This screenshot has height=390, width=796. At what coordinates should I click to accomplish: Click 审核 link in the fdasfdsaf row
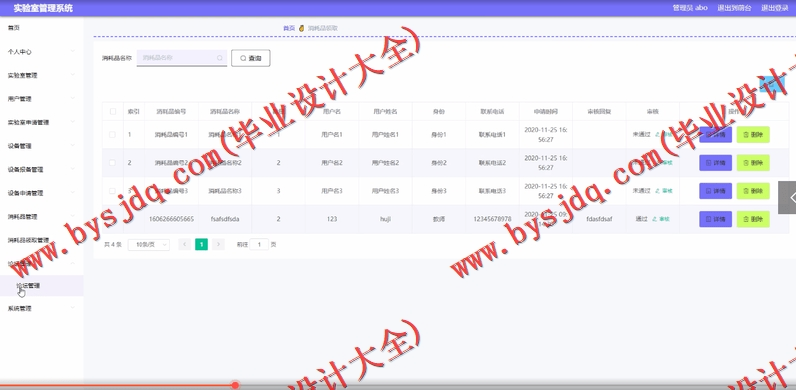click(x=661, y=219)
